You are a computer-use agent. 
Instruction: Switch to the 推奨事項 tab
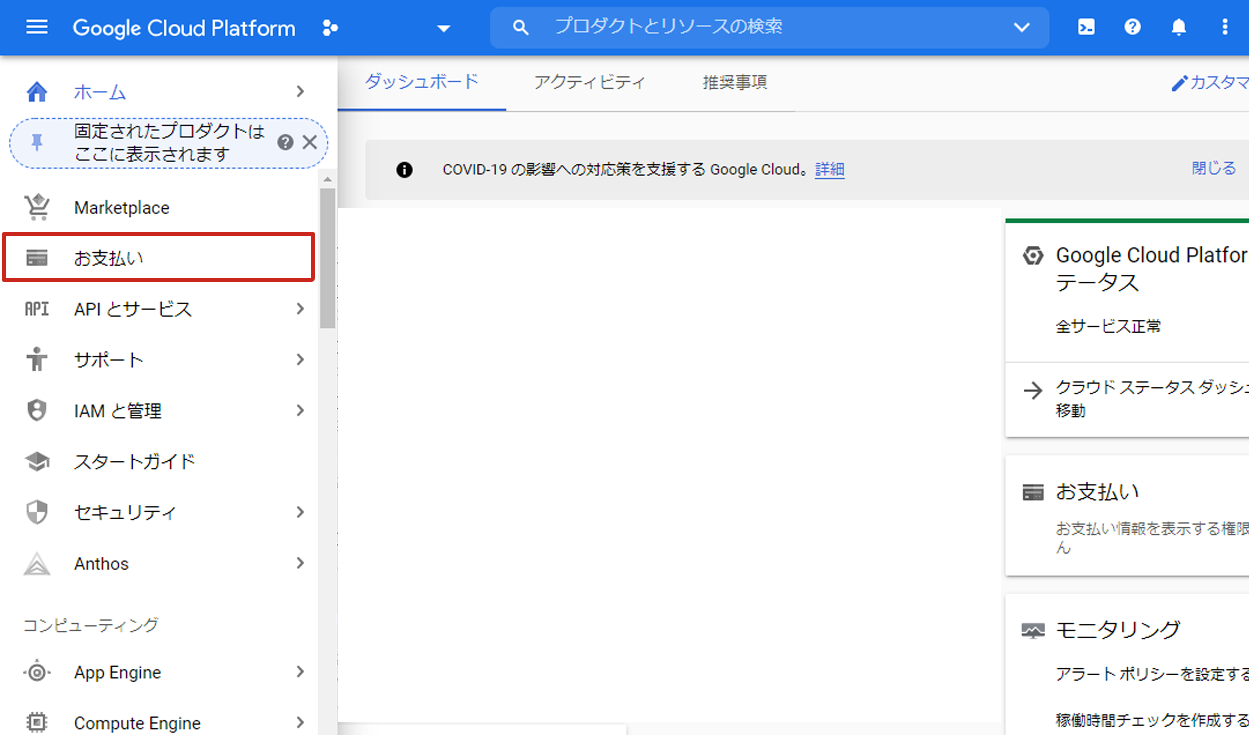735,82
